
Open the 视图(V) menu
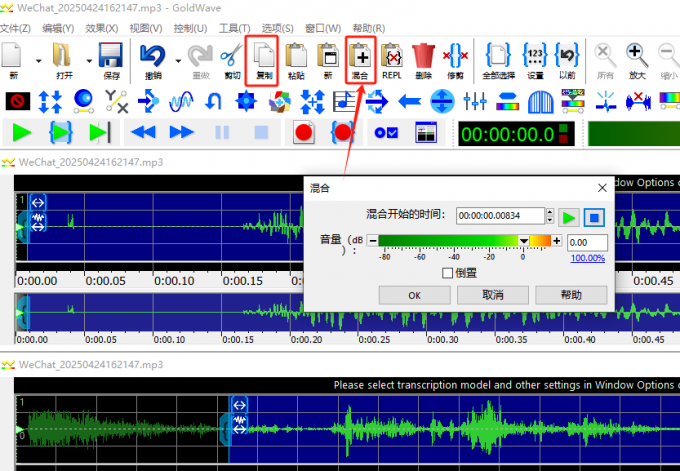tap(146, 28)
